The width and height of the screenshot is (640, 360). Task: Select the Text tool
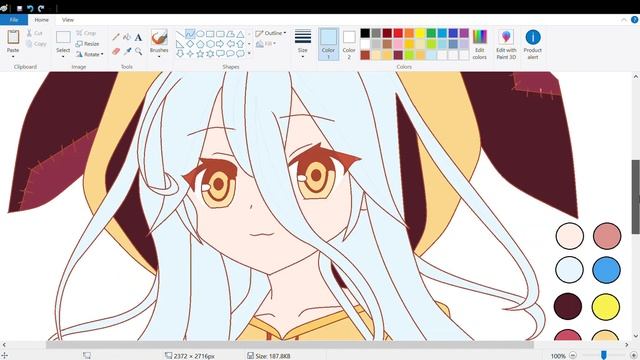(x=138, y=38)
